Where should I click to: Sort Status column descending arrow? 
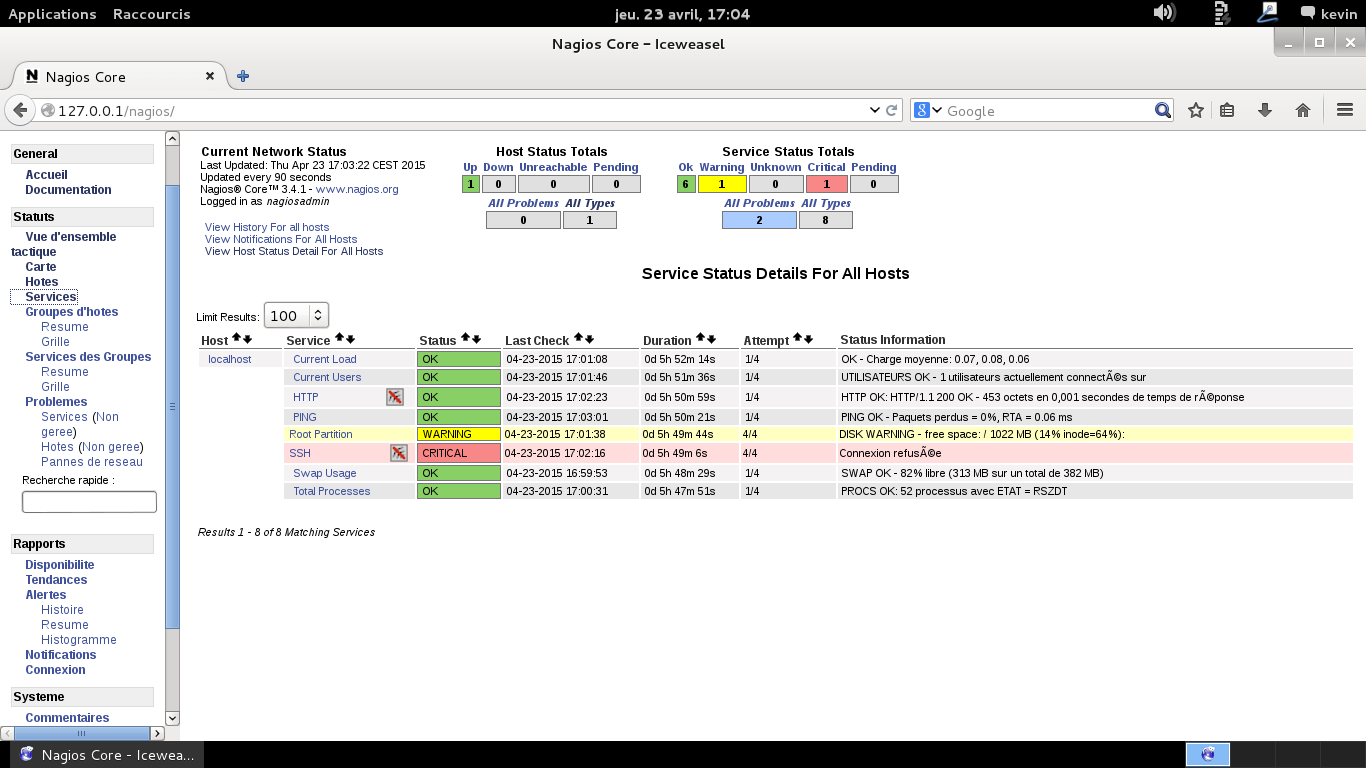(x=476, y=340)
